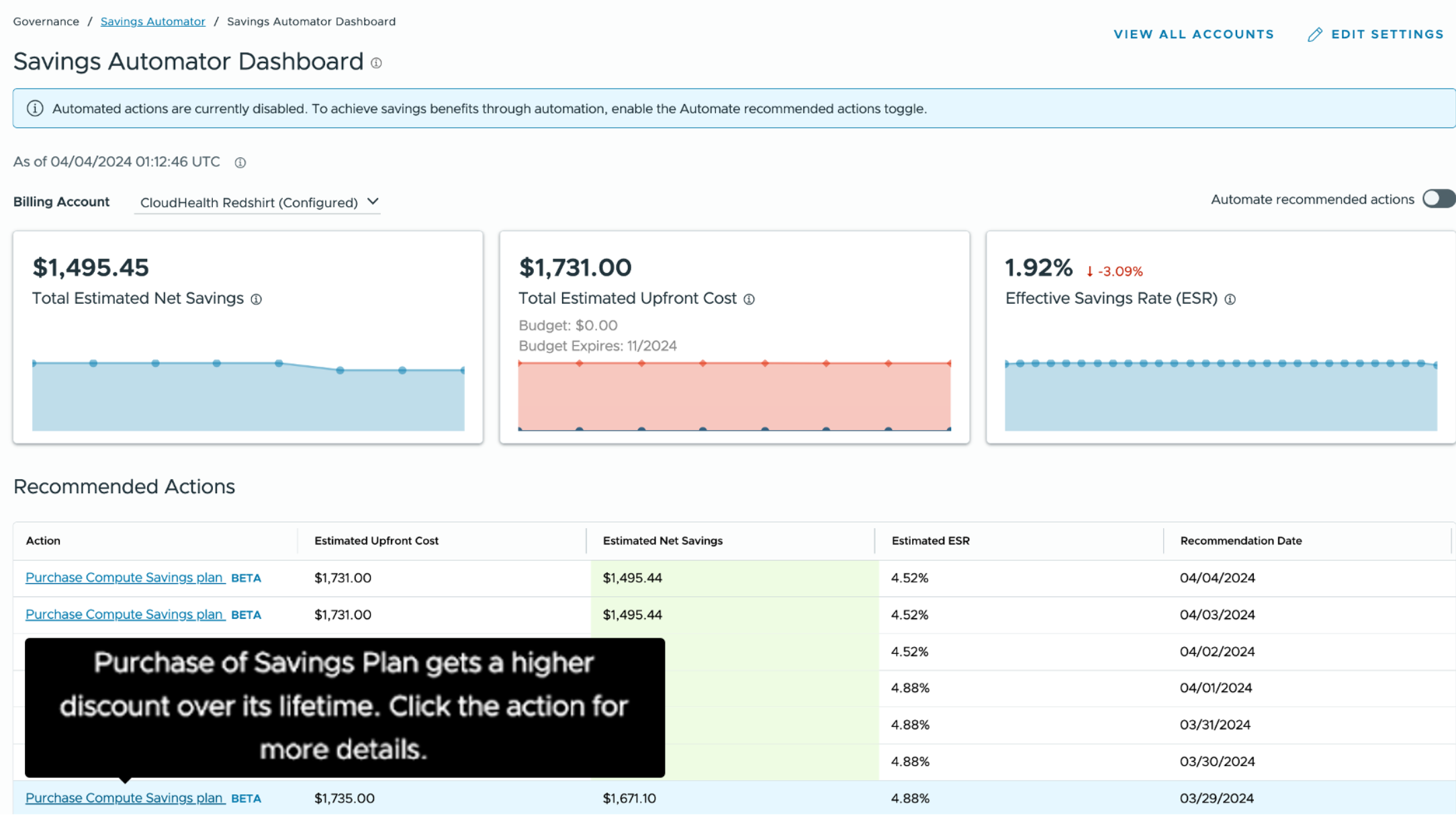The image size is (1456, 817).
Task: Navigate to Savings Automator via breadcrumb
Action: pyautogui.click(x=152, y=21)
